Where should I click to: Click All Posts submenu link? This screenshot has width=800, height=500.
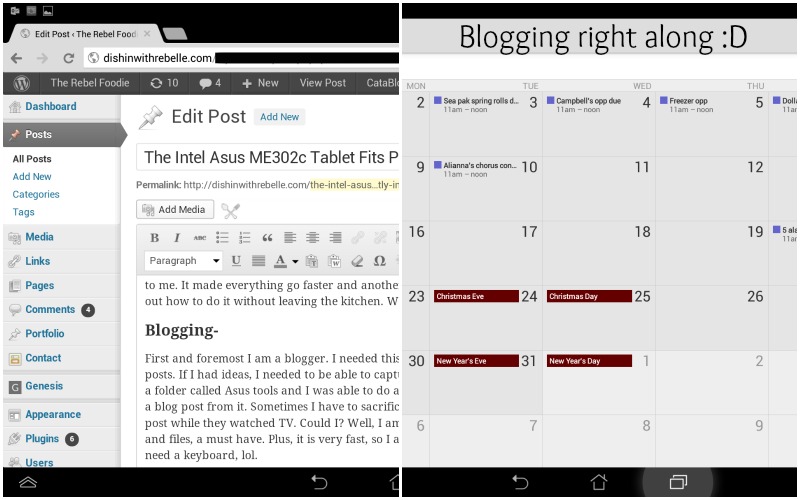coord(32,159)
